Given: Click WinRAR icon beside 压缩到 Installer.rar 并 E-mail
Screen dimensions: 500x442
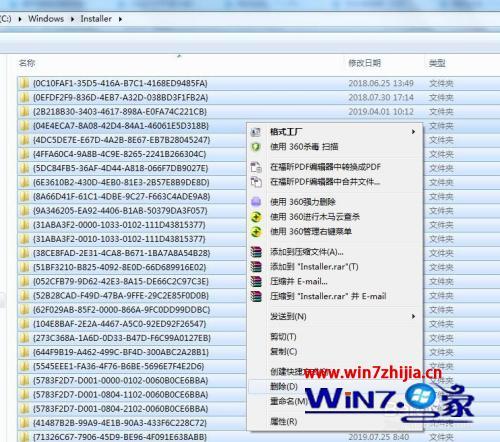Looking at the screenshot, I should tap(256, 296).
